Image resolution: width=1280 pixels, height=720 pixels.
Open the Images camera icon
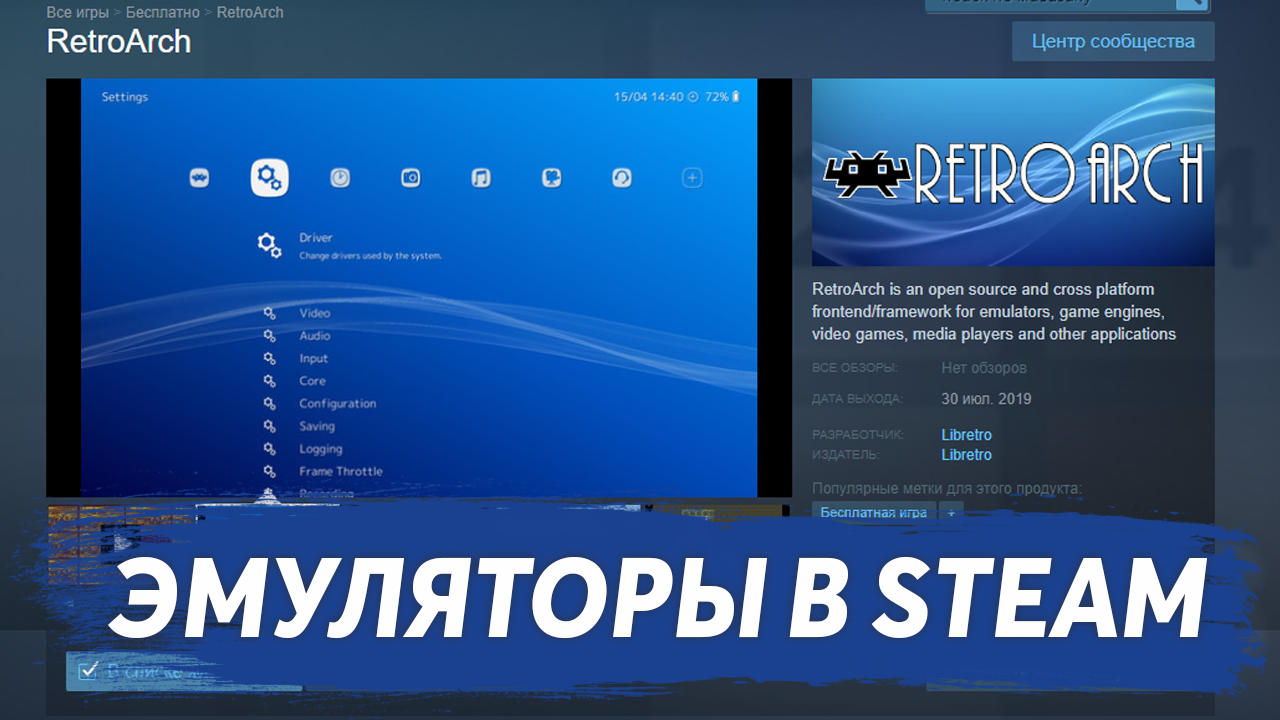411,178
